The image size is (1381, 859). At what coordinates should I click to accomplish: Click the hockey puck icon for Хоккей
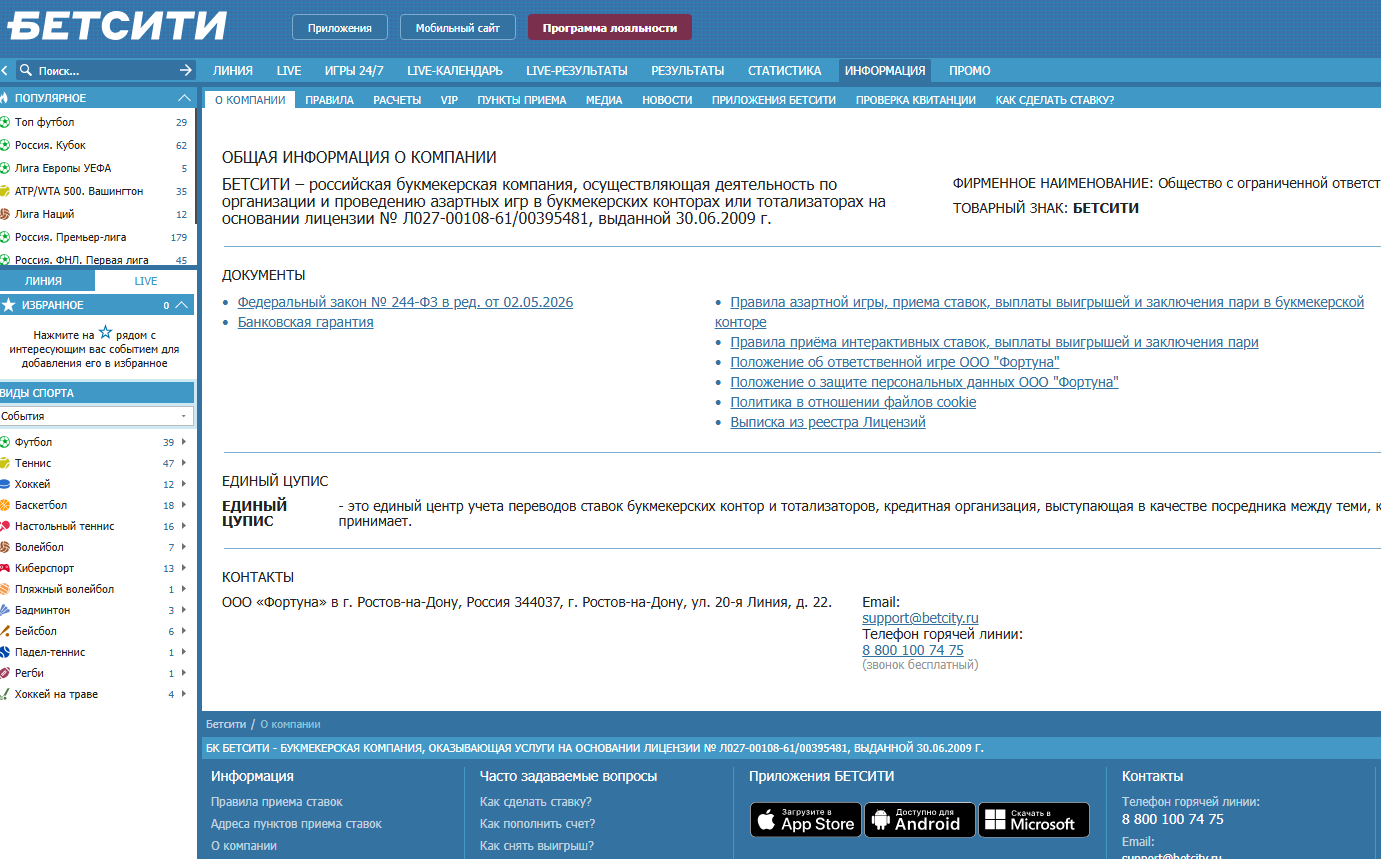tap(5, 484)
